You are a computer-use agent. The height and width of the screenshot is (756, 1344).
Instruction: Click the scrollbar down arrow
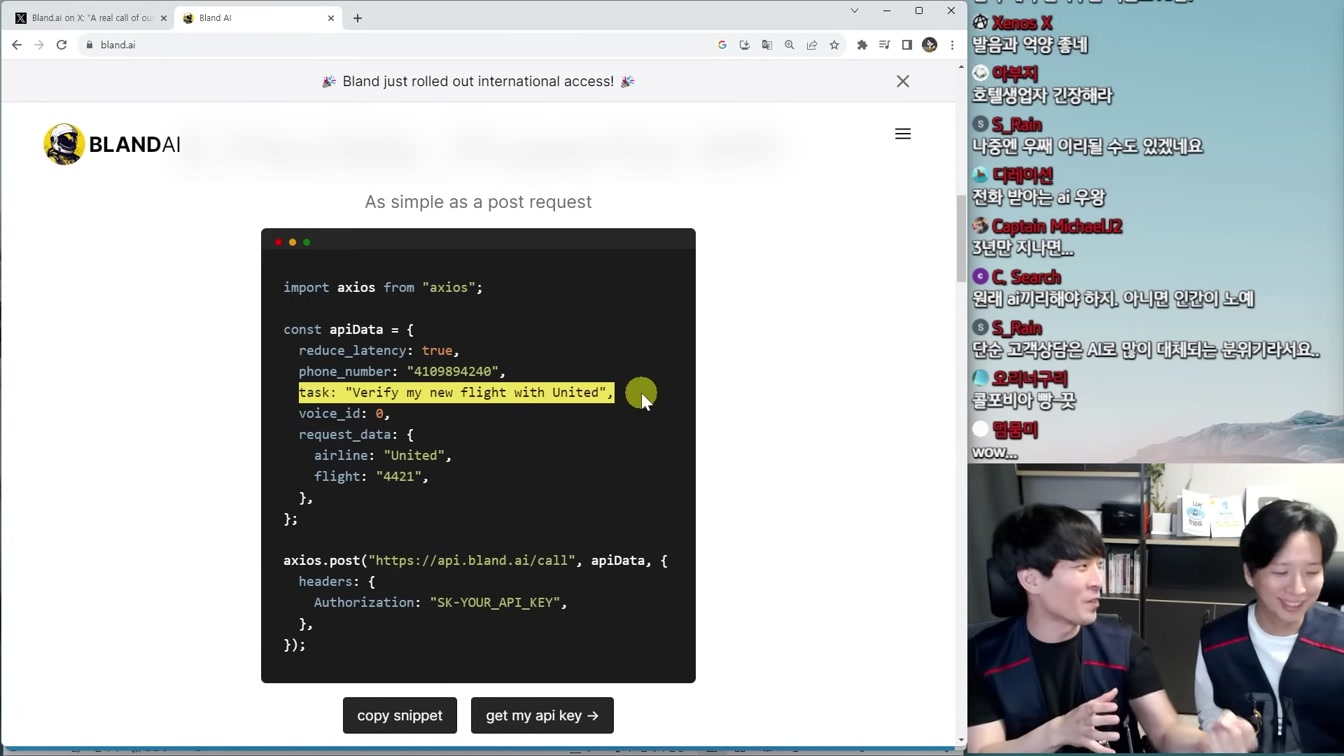(x=962, y=740)
